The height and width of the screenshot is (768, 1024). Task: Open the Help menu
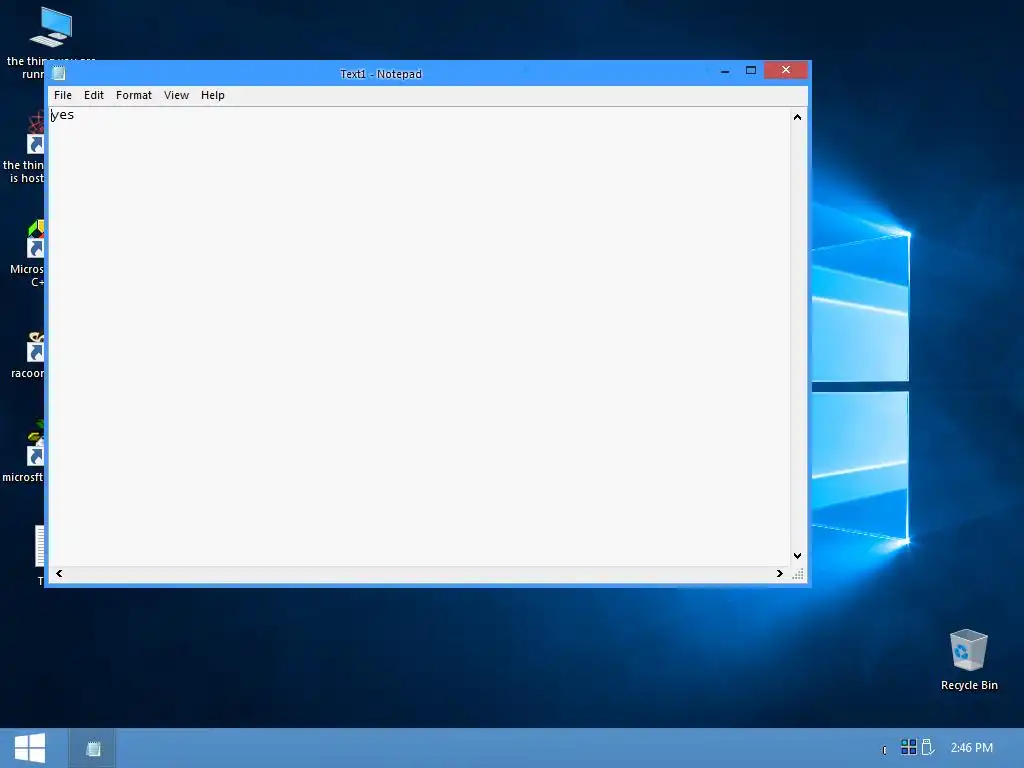[x=212, y=95]
